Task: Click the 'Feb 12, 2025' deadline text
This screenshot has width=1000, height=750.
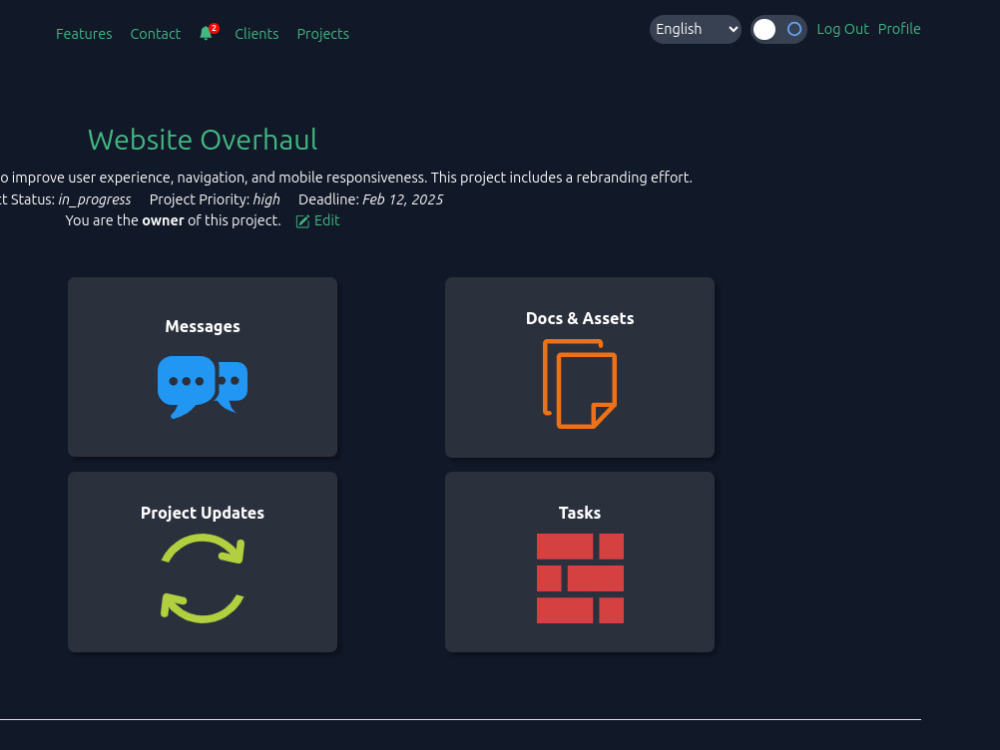Action: 402,200
